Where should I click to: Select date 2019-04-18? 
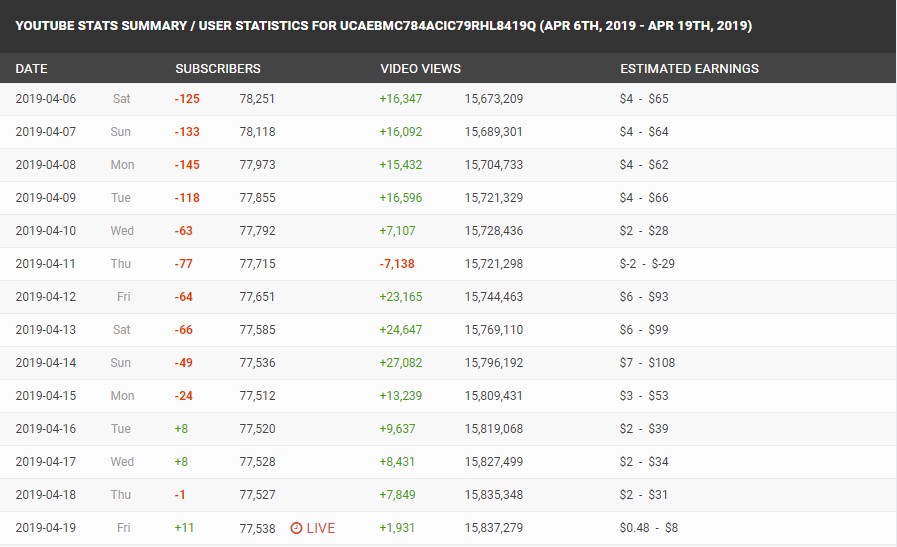(x=46, y=495)
